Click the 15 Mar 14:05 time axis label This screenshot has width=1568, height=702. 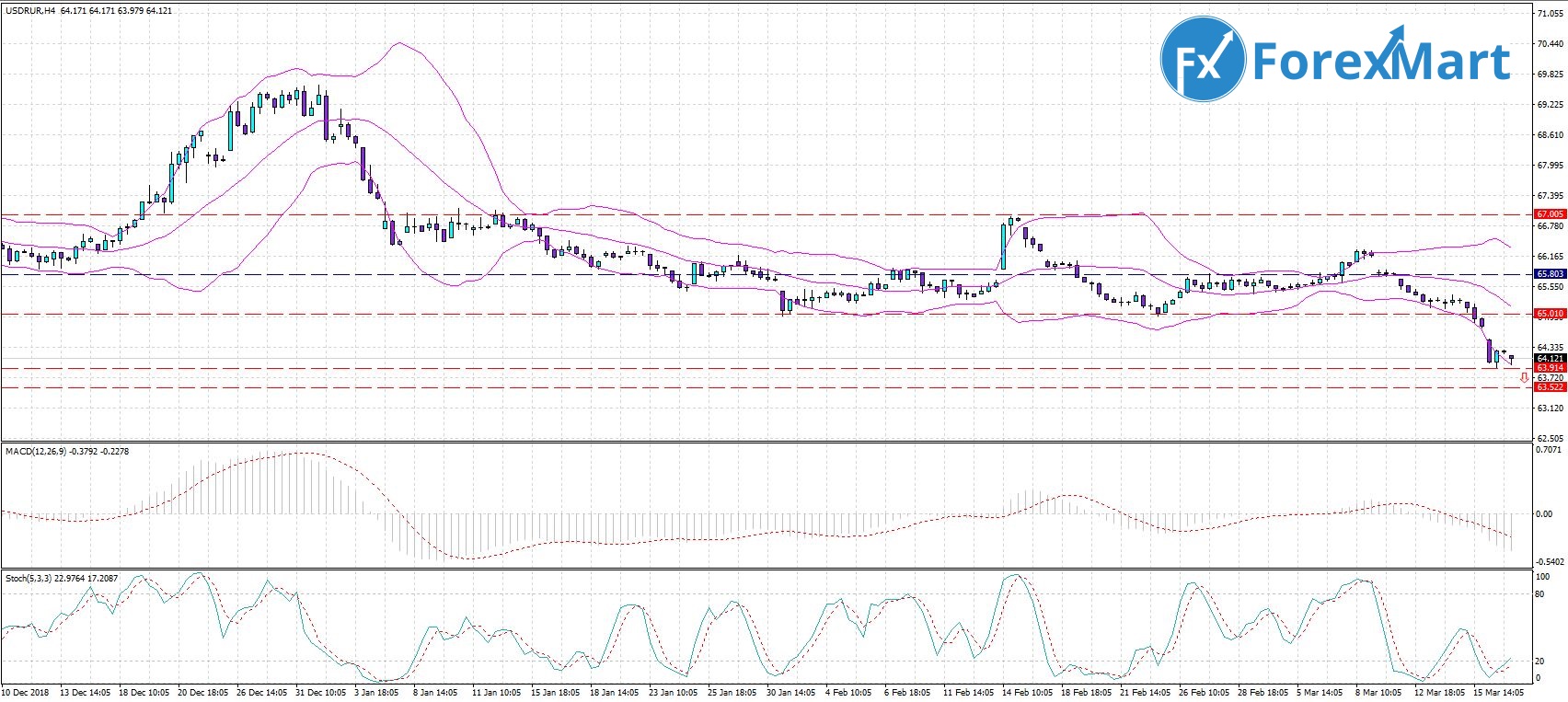pos(1492,690)
